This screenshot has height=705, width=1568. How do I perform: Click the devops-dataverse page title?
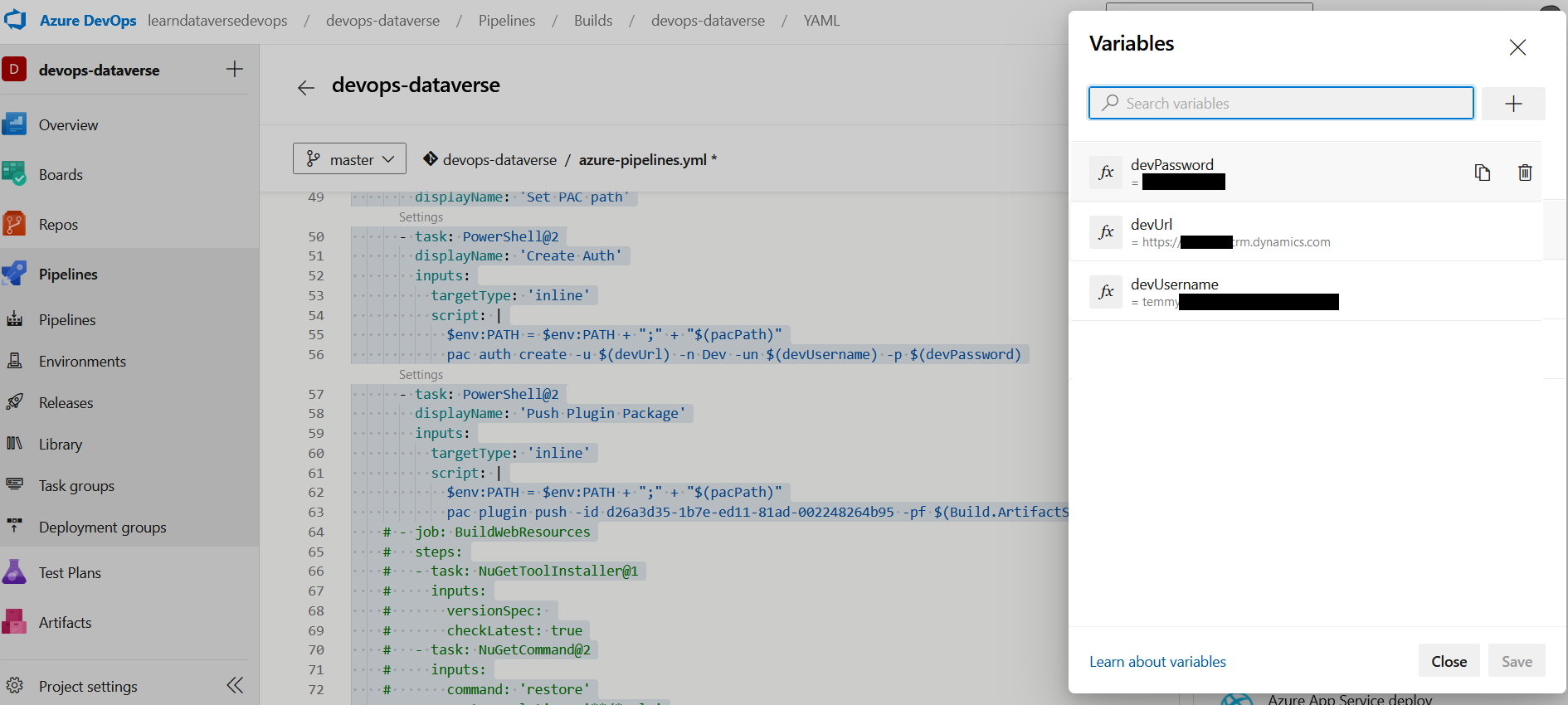pos(416,85)
